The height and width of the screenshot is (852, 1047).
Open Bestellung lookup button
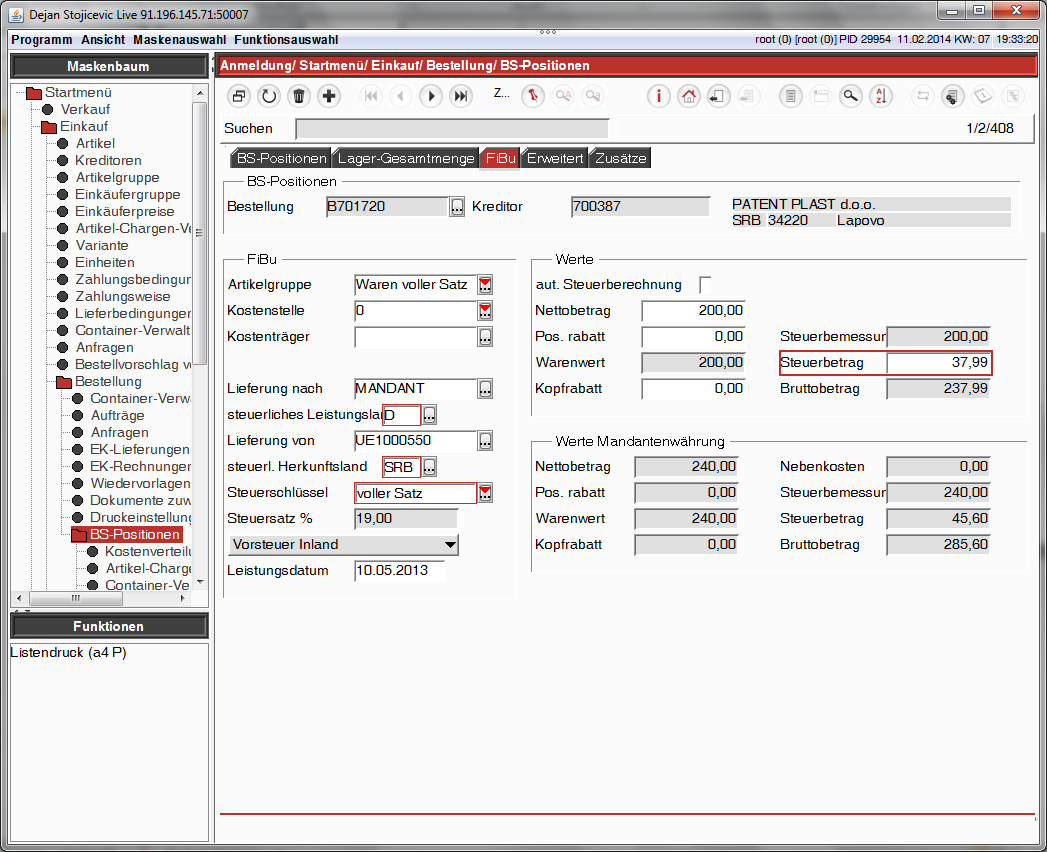tap(457, 206)
